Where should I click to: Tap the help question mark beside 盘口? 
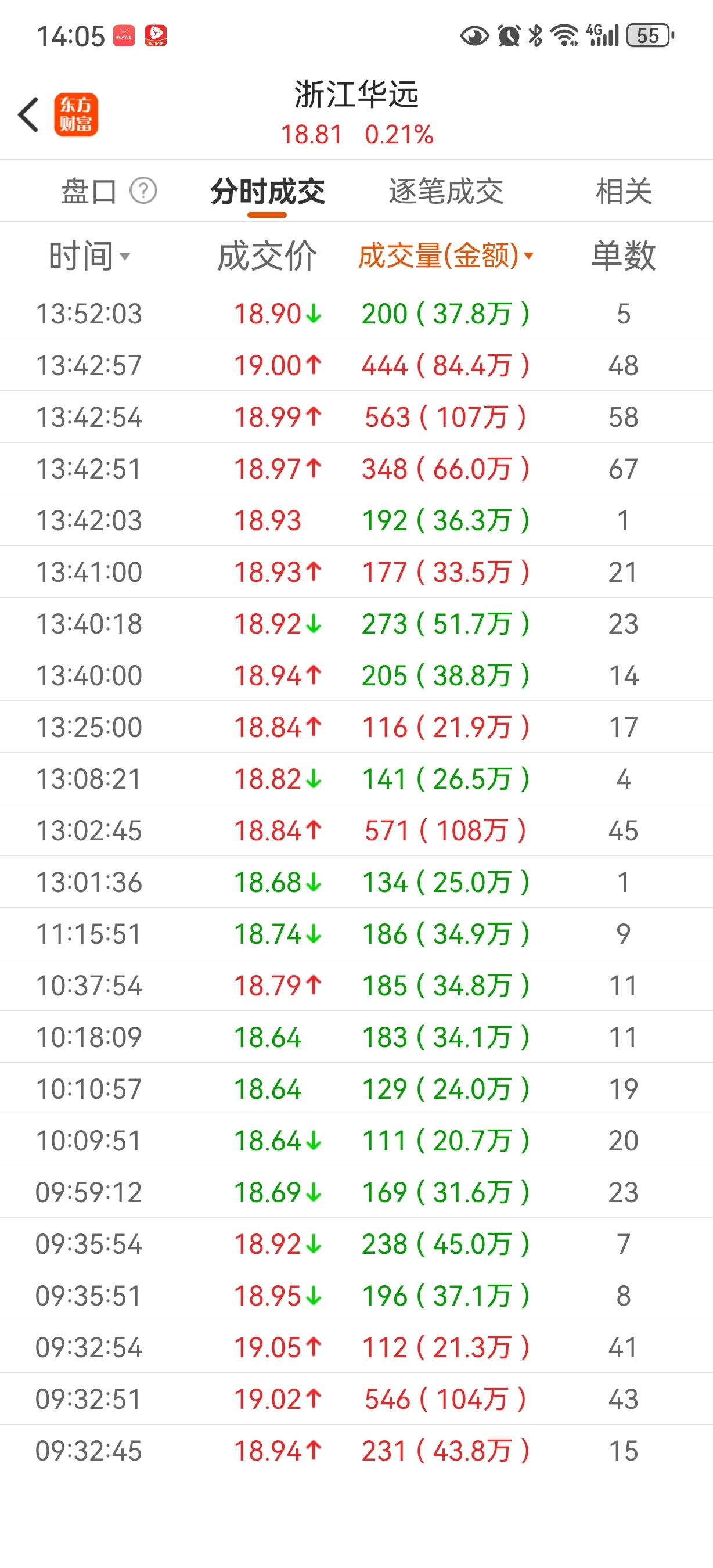click(x=143, y=191)
